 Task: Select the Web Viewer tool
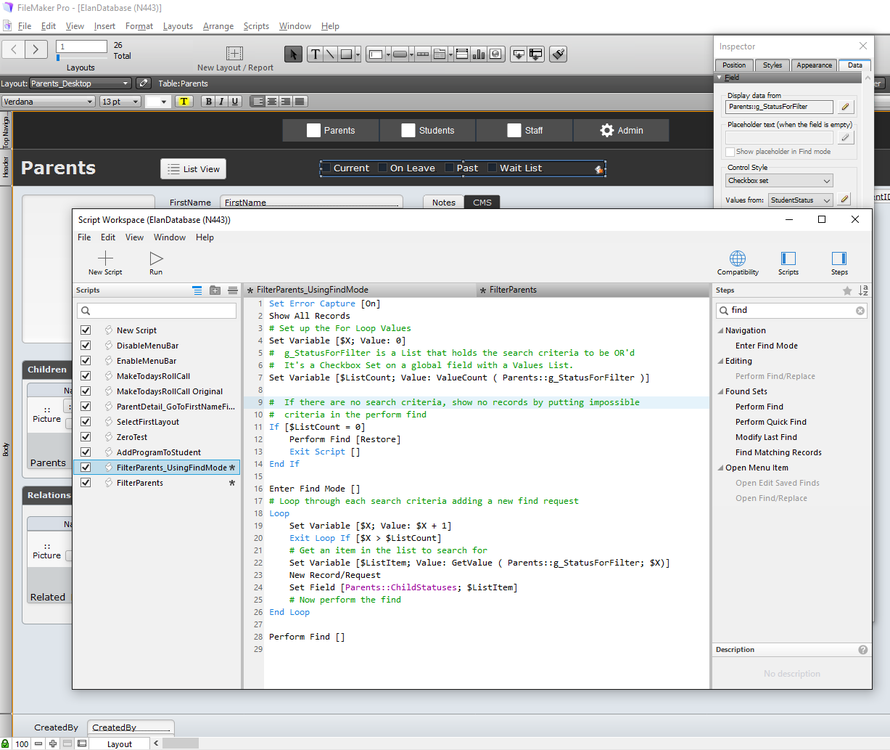pyautogui.click(x=496, y=55)
